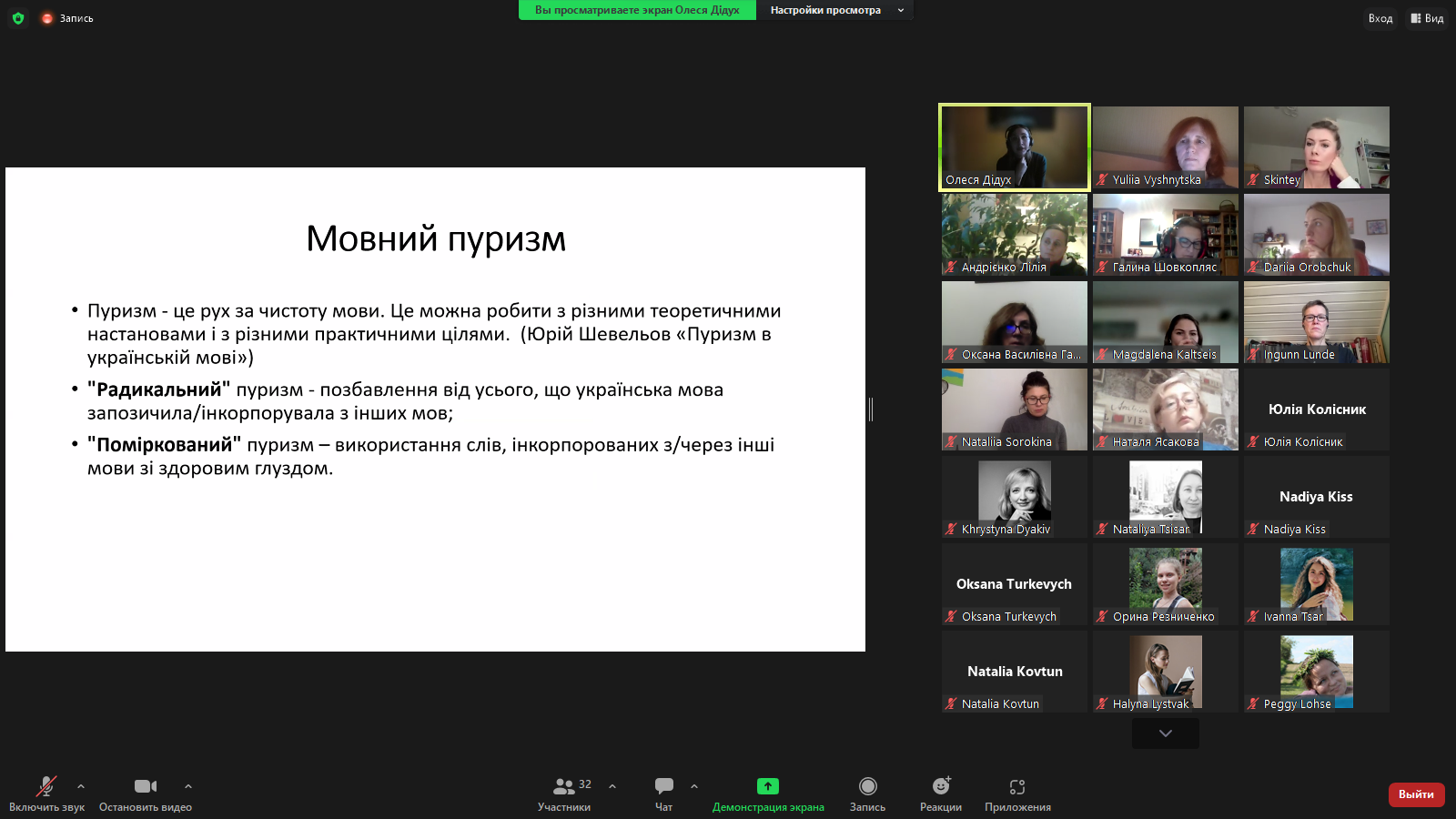Expand video options arrow beside camera

(188, 786)
